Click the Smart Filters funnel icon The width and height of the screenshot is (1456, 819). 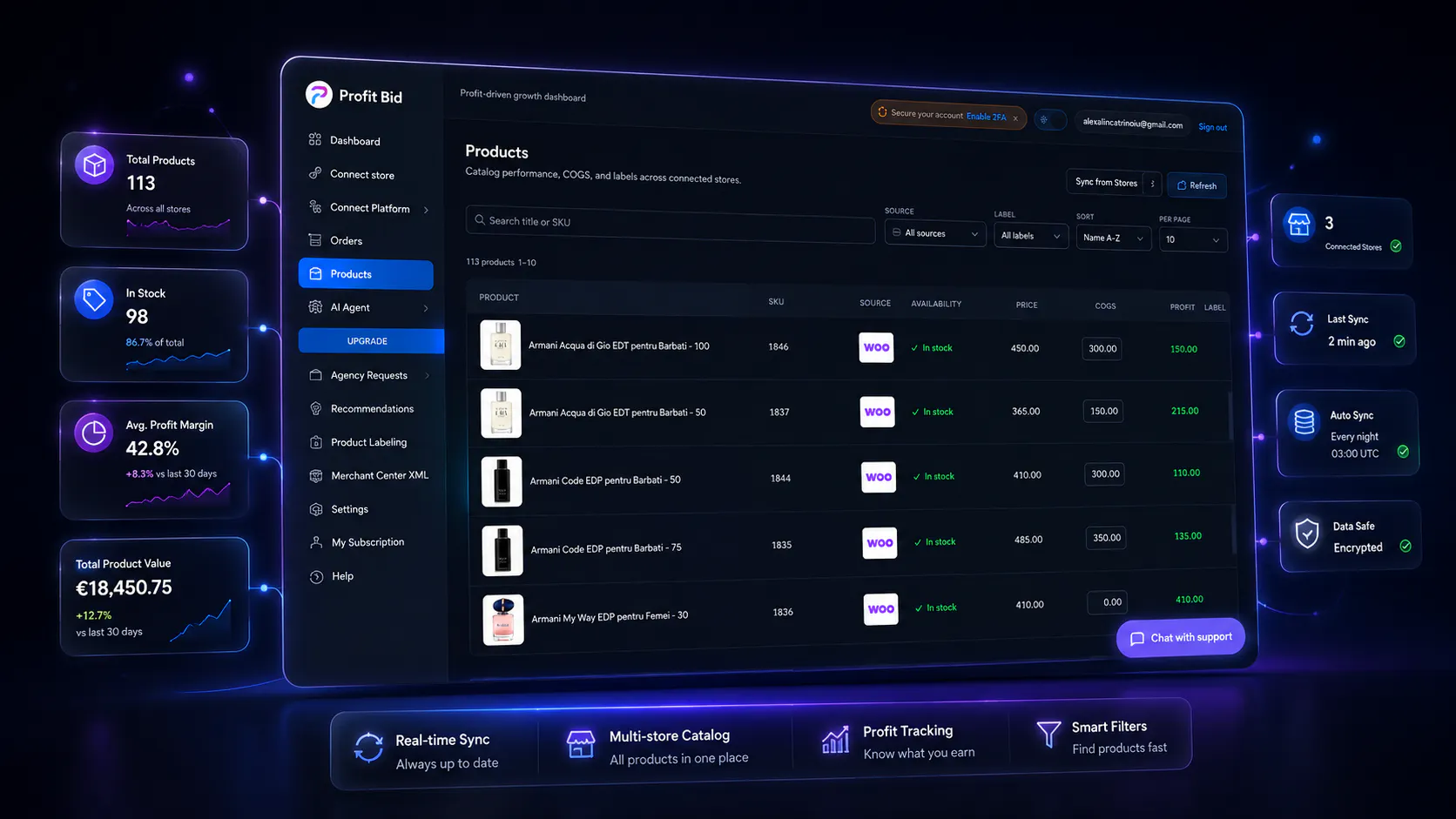click(1048, 734)
